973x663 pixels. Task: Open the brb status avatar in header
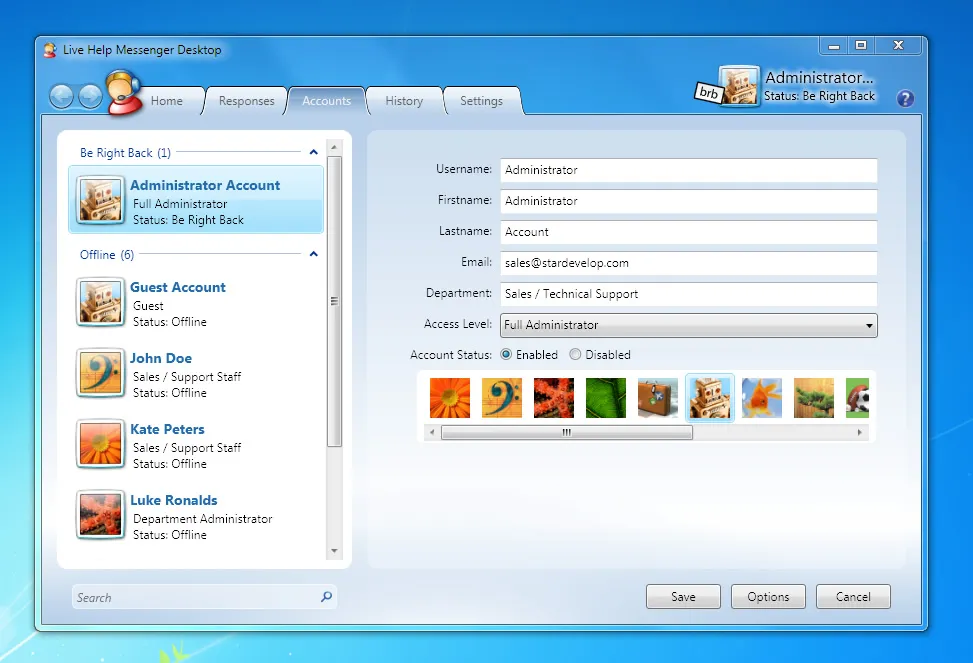738,88
